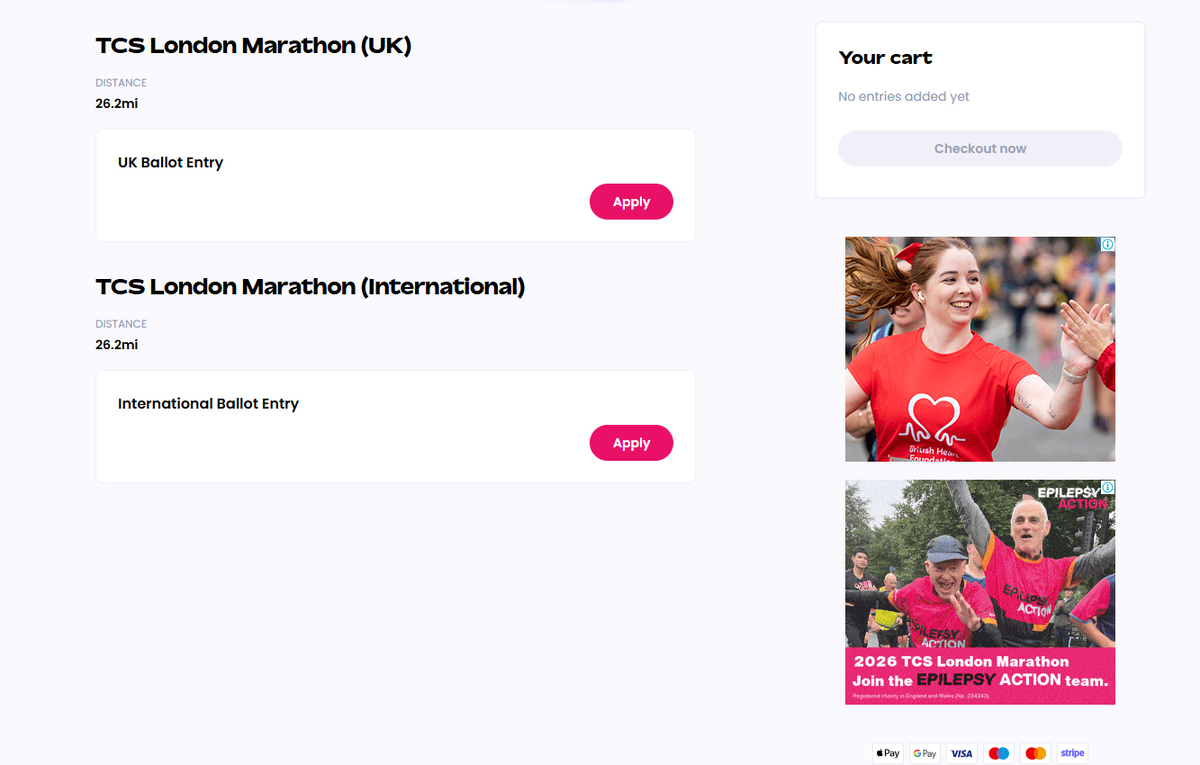Open the British Heart Foundation ad image
This screenshot has width=1200, height=765.
[980, 349]
